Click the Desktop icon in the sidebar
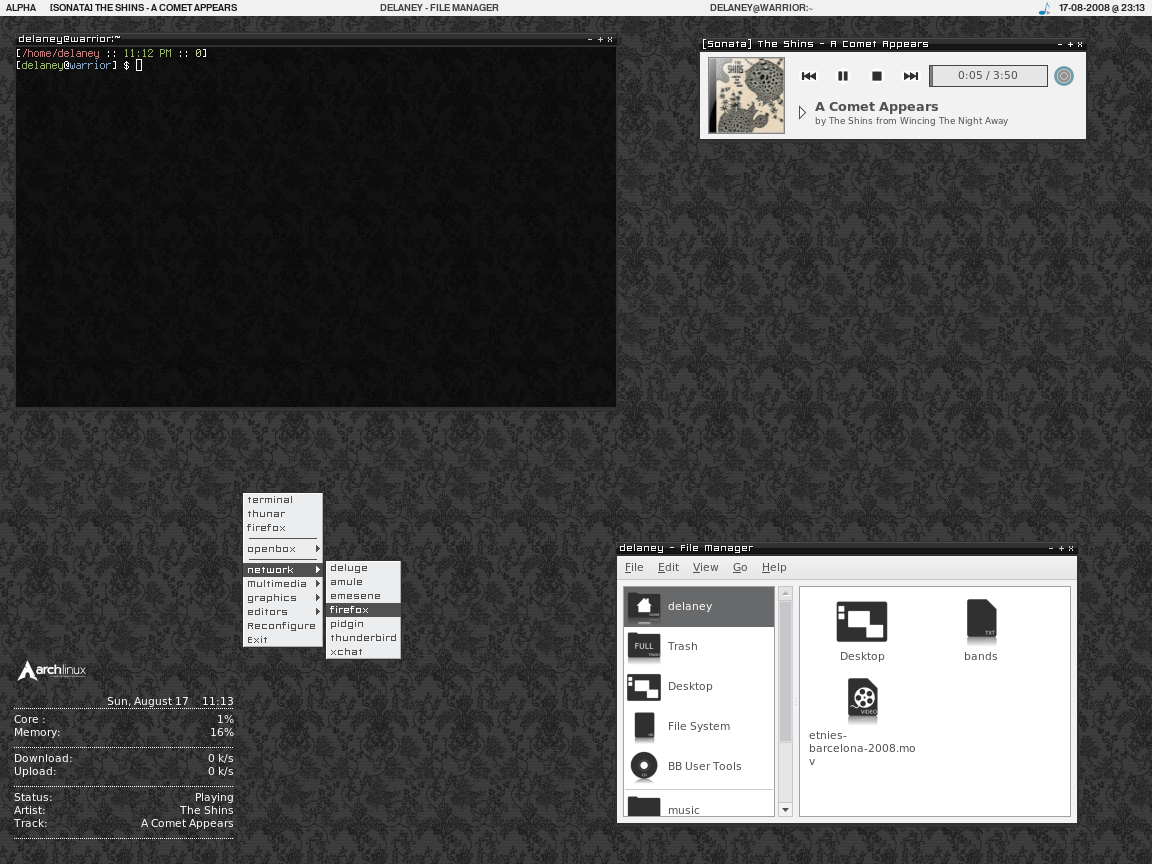The image size is (1152, 864). [644, 688]
